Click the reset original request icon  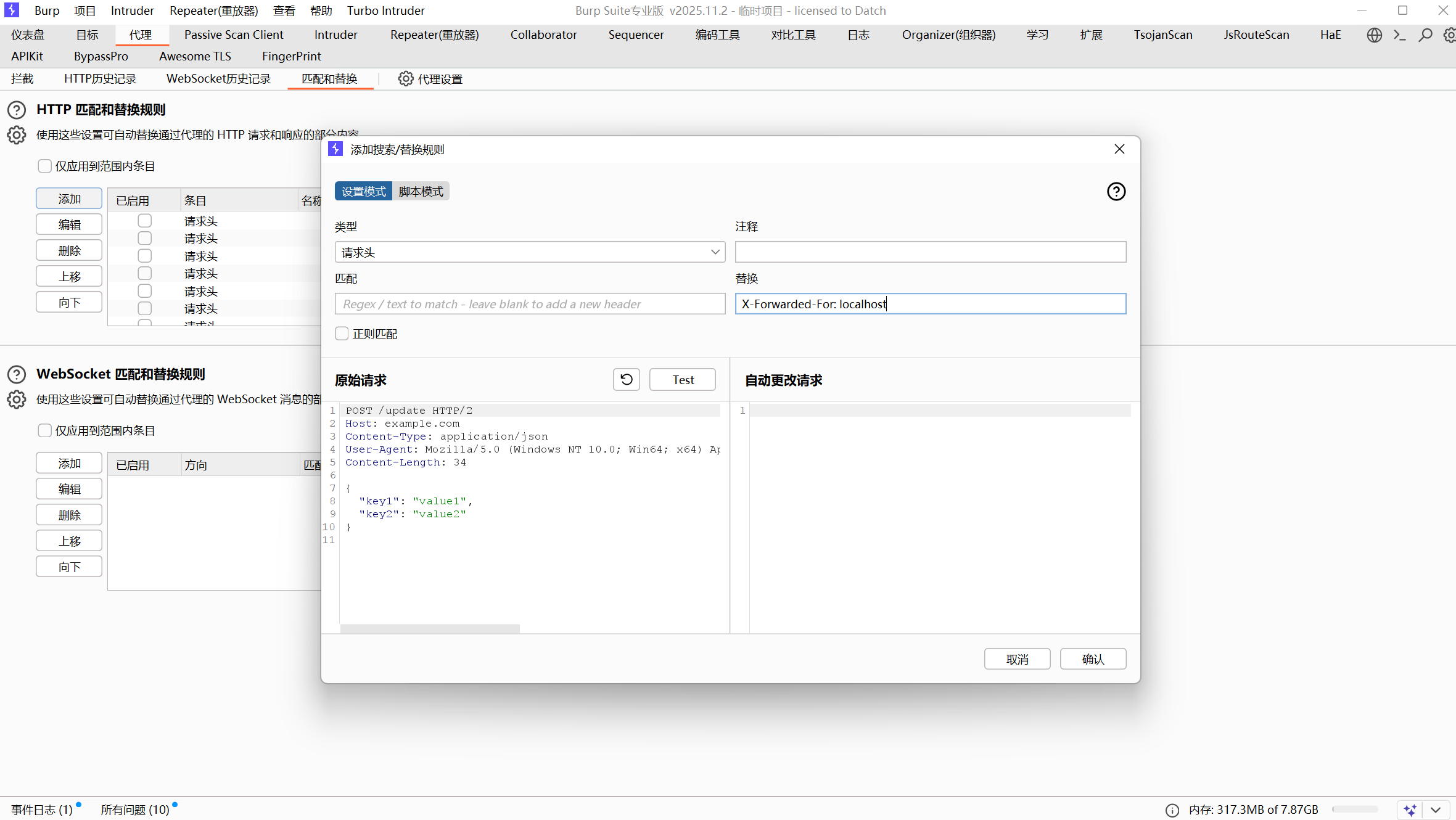click(x=626, y=380)
